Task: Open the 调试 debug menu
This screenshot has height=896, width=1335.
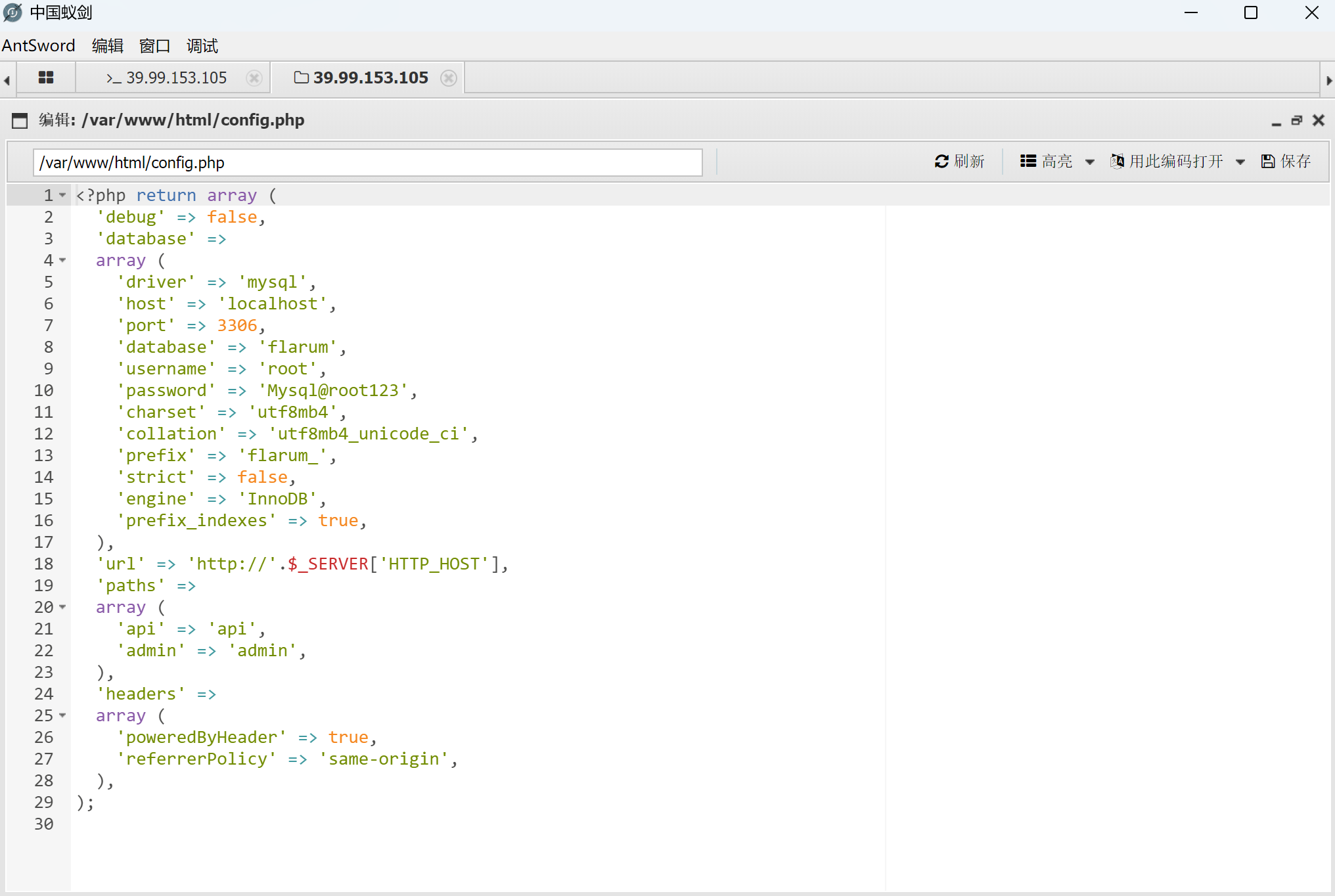Action: [202, 46]
